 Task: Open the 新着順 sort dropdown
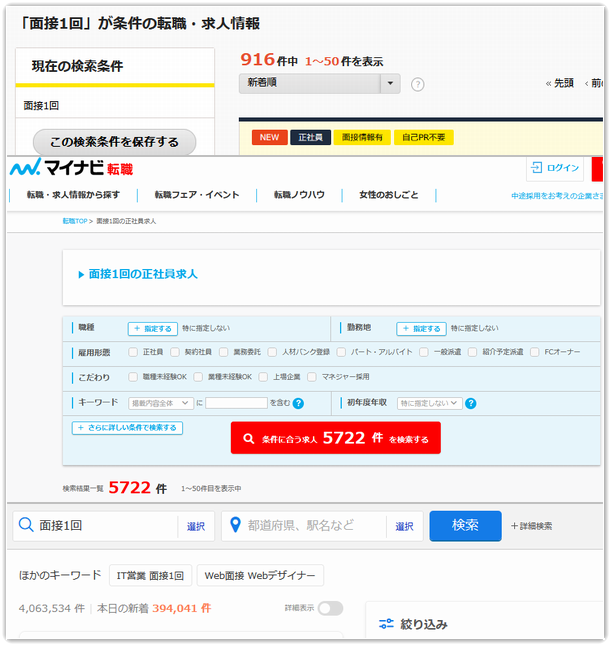click(x=319, y=84)
